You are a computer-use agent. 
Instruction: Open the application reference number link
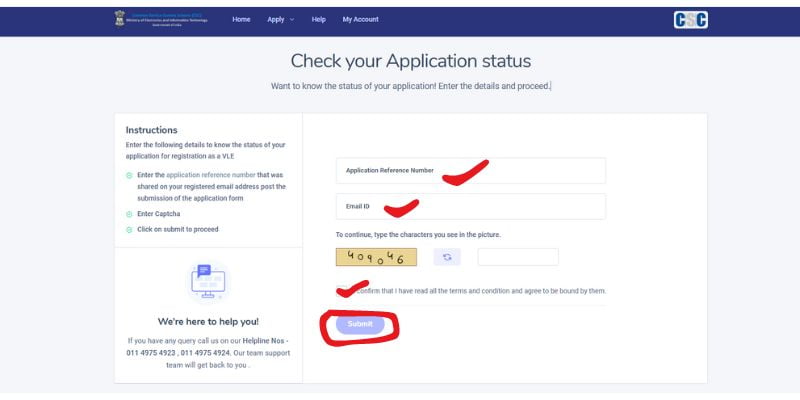211,175
